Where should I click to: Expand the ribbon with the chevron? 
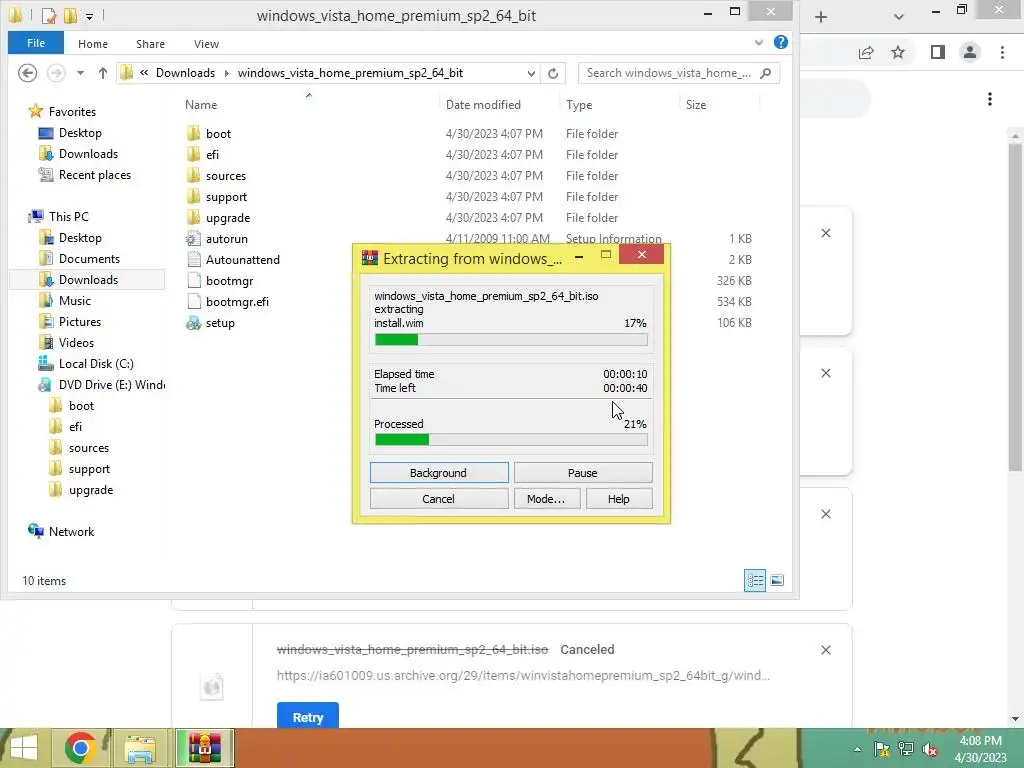point(759,42)
